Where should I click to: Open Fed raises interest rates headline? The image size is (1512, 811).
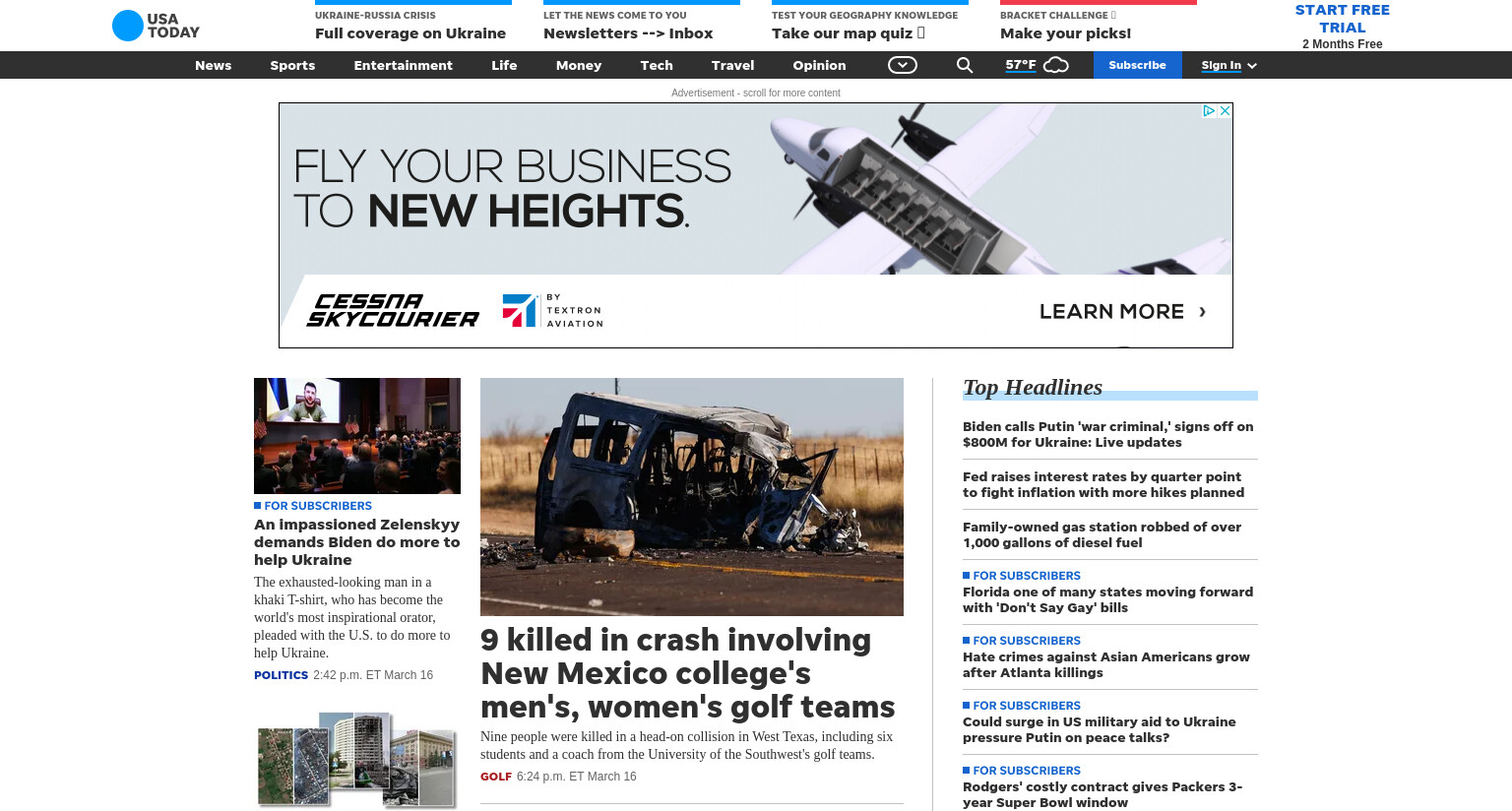point(1103,484)
